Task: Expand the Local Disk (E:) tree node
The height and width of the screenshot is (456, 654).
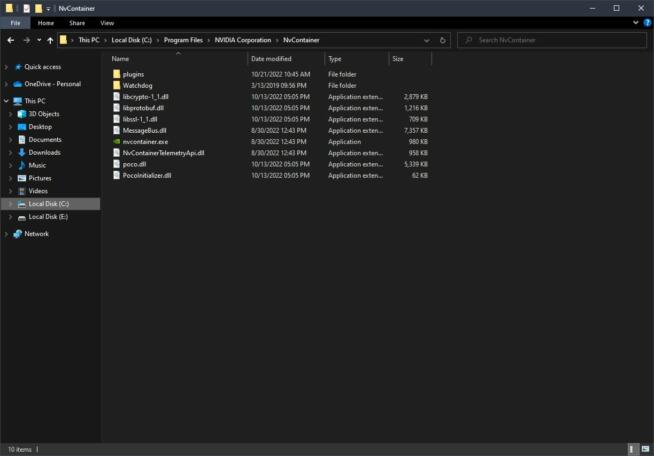Action: pyautogui.click(x=10, y=217)
